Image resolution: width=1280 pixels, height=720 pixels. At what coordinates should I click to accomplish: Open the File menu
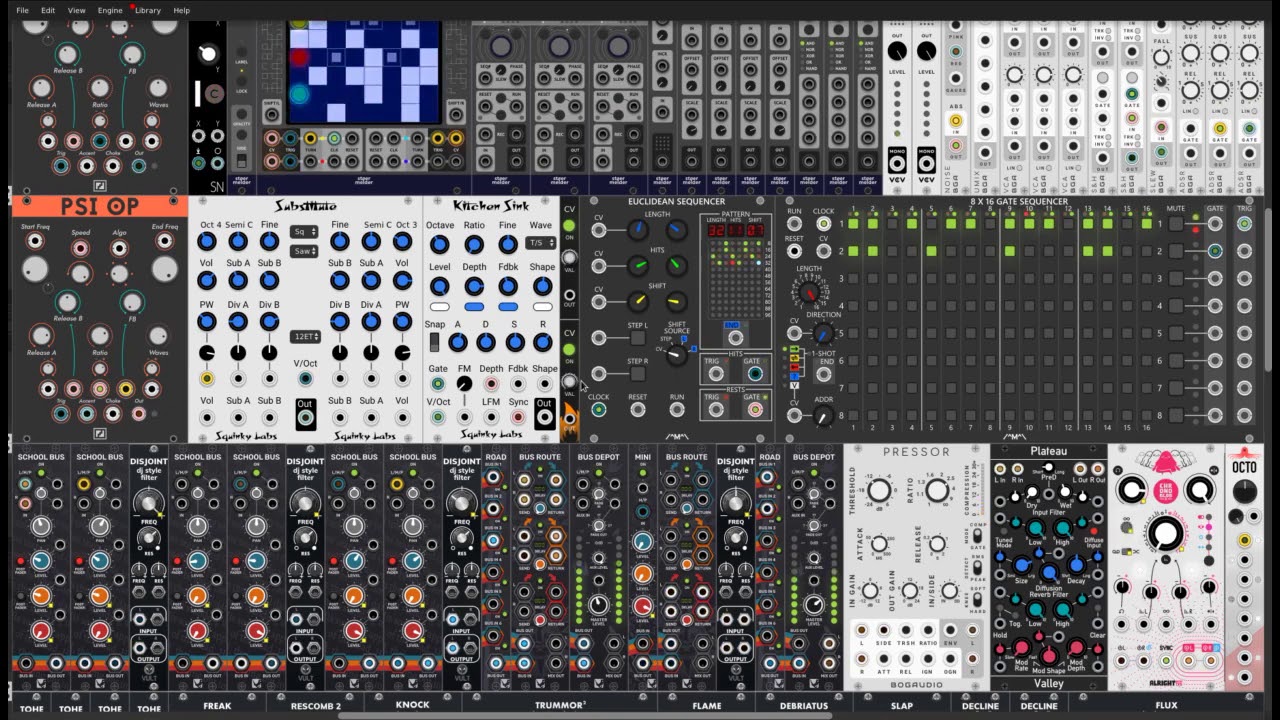(x=22, y=10)
